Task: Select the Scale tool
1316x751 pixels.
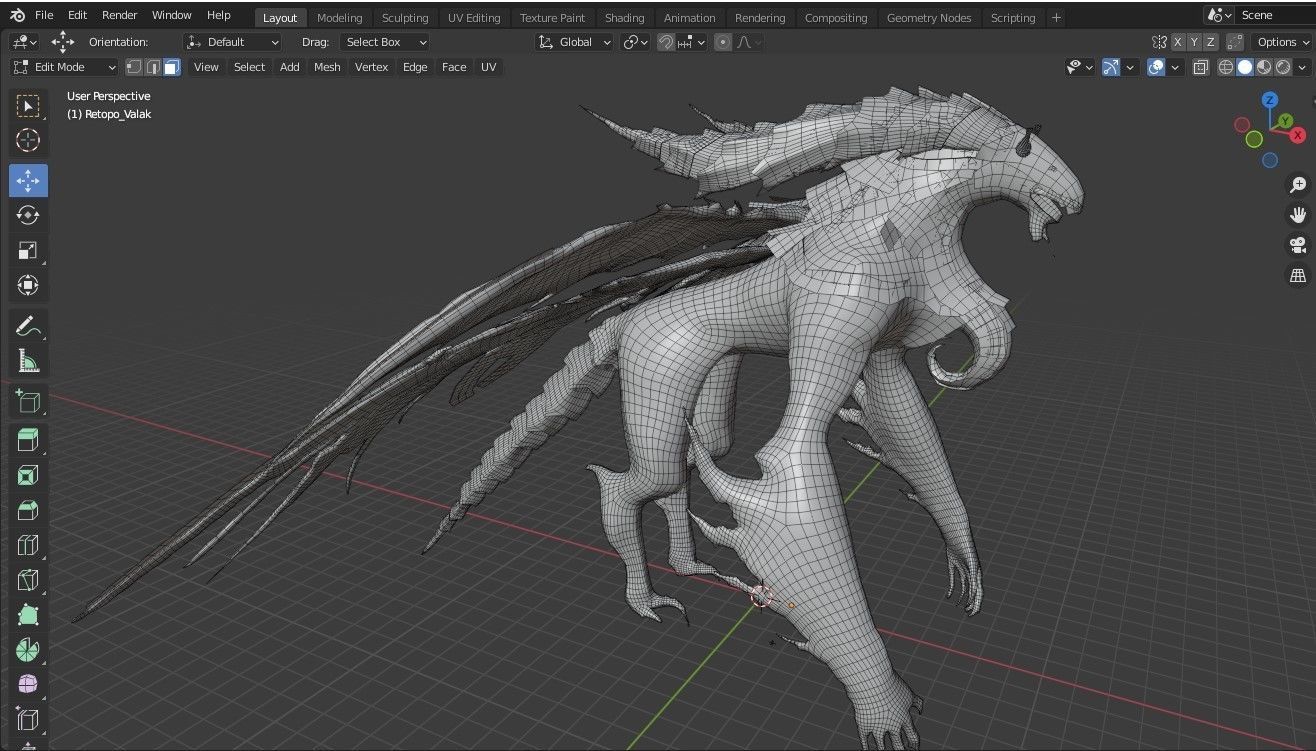Action: (28, 250)
